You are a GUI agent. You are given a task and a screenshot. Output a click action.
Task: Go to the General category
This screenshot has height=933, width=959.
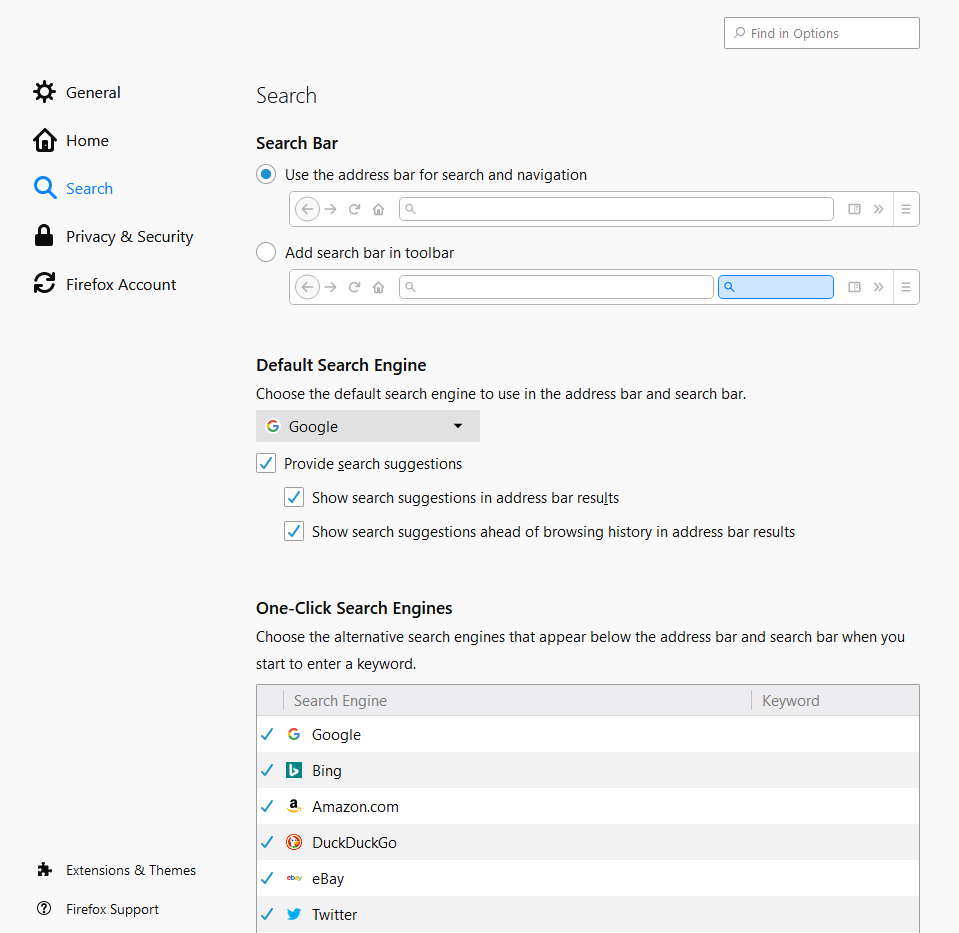[93, 92]
